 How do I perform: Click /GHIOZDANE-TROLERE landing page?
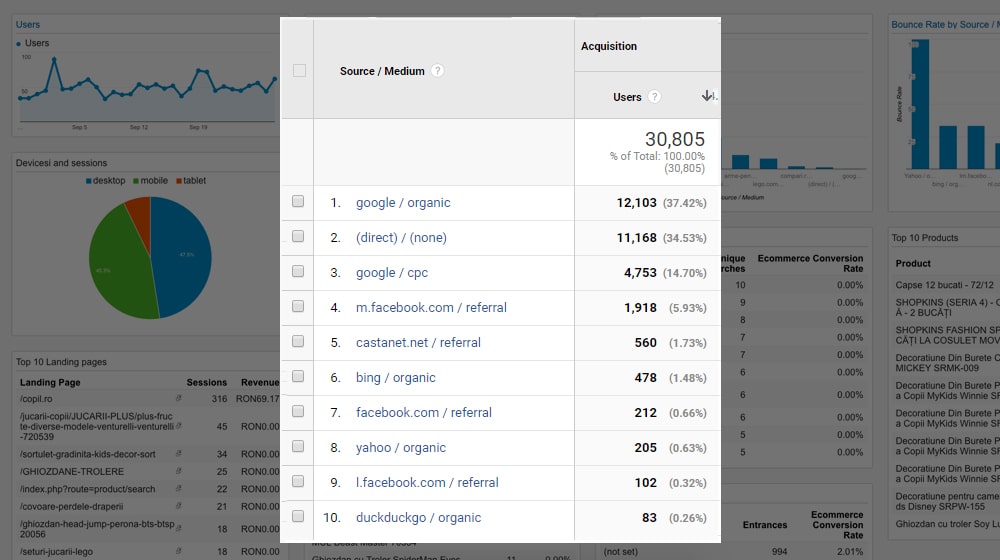71,471
